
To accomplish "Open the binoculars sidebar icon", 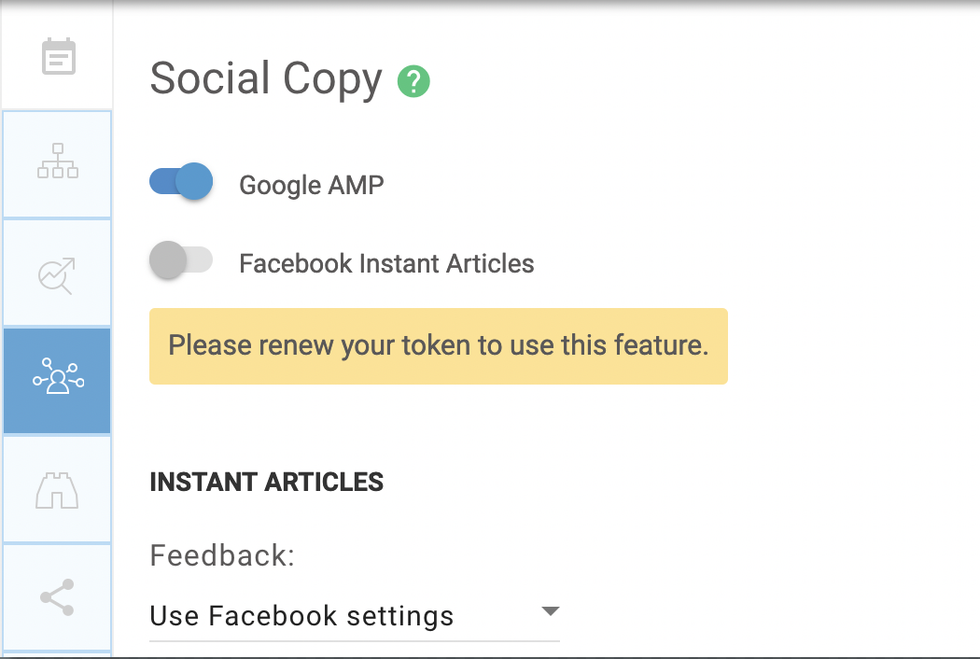I will [x=57, y=490].
